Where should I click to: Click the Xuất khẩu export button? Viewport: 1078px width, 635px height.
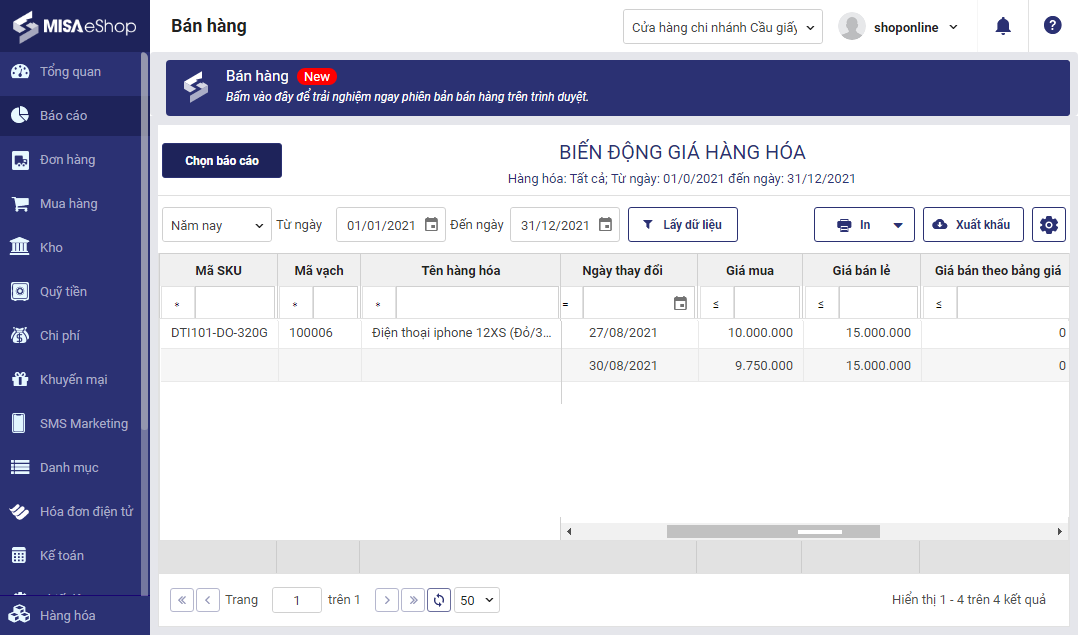[x=973, y=225]
